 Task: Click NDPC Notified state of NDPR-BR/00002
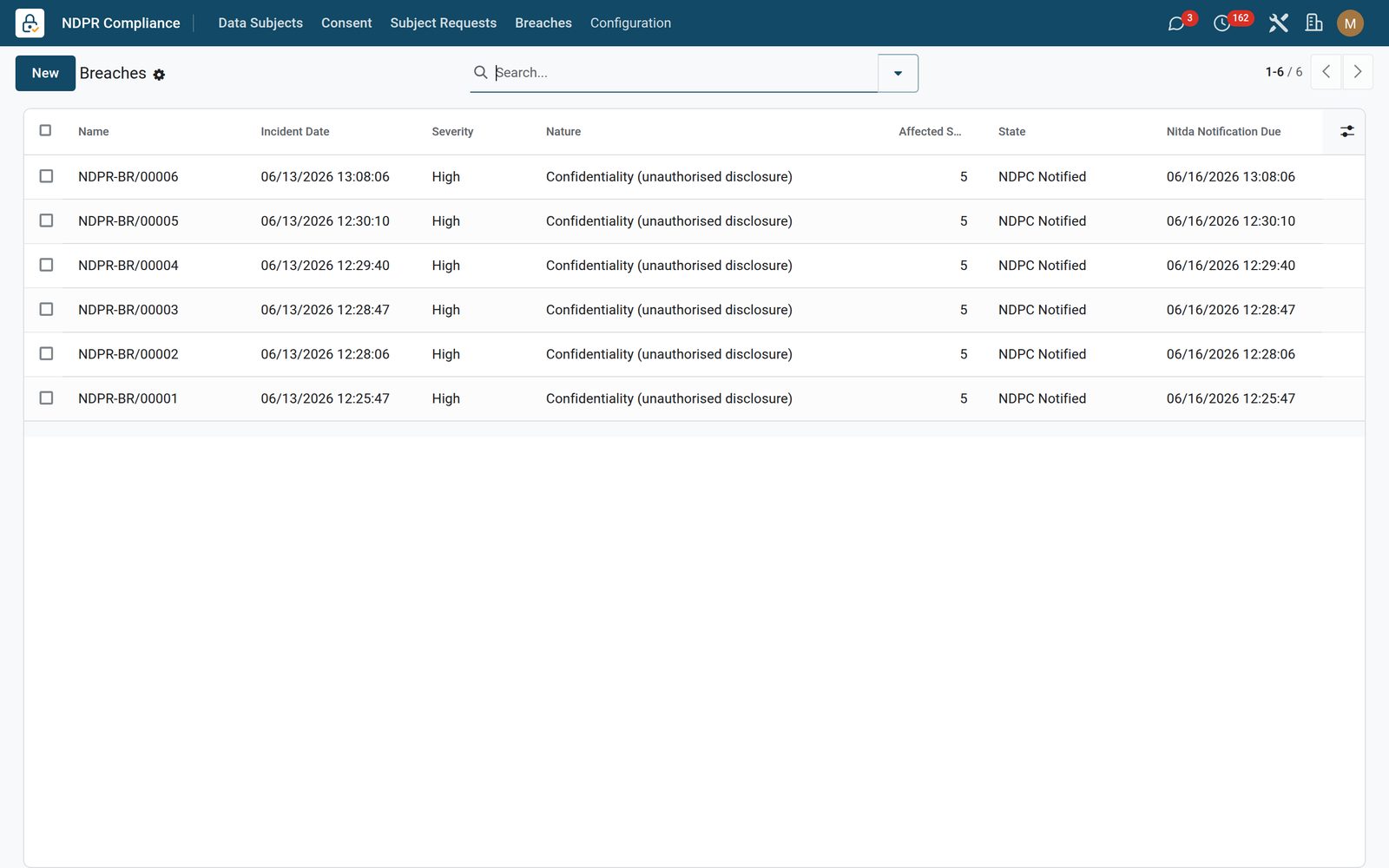coord(1043,354)
